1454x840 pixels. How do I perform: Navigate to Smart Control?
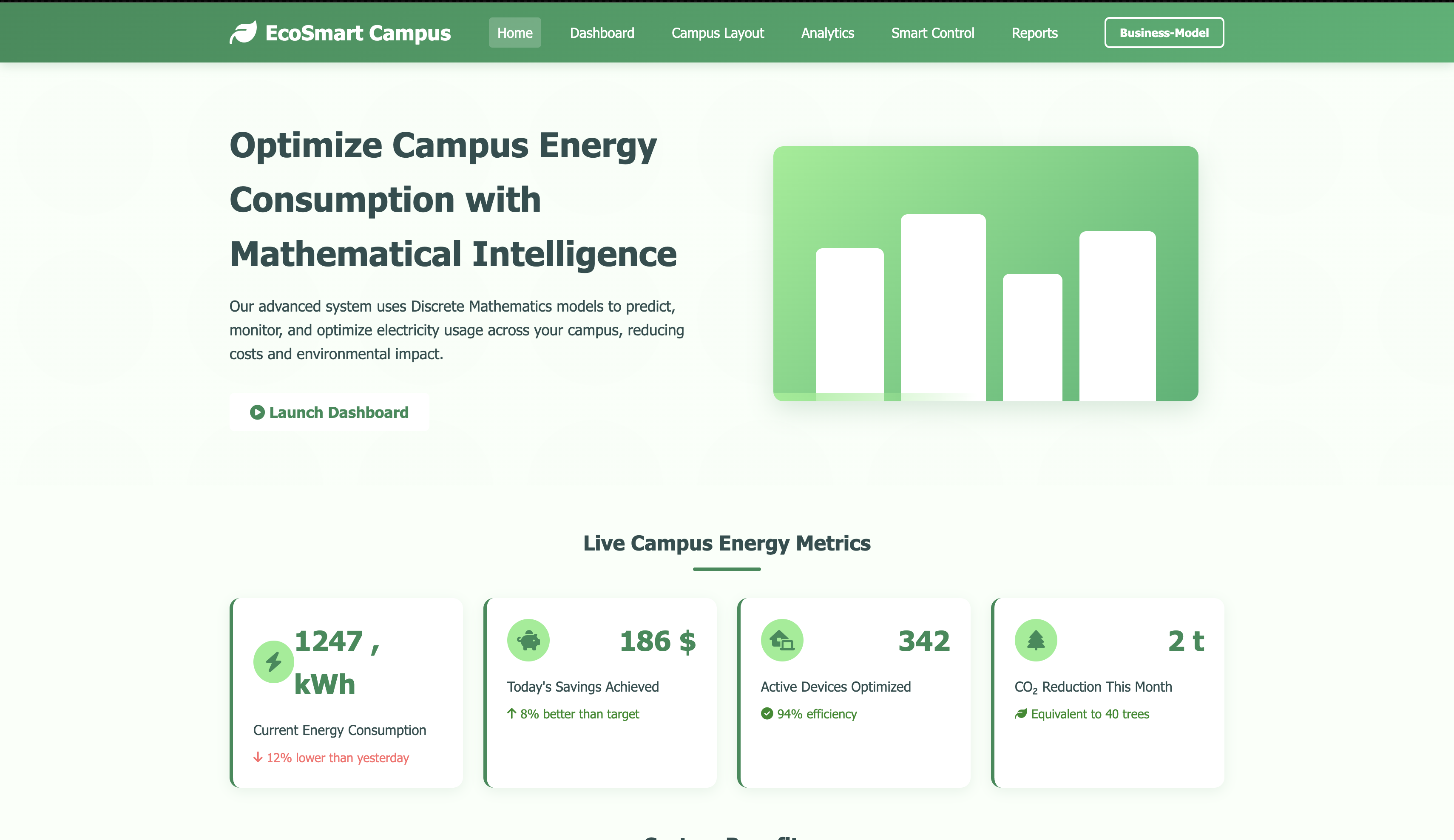pos(932,33)
